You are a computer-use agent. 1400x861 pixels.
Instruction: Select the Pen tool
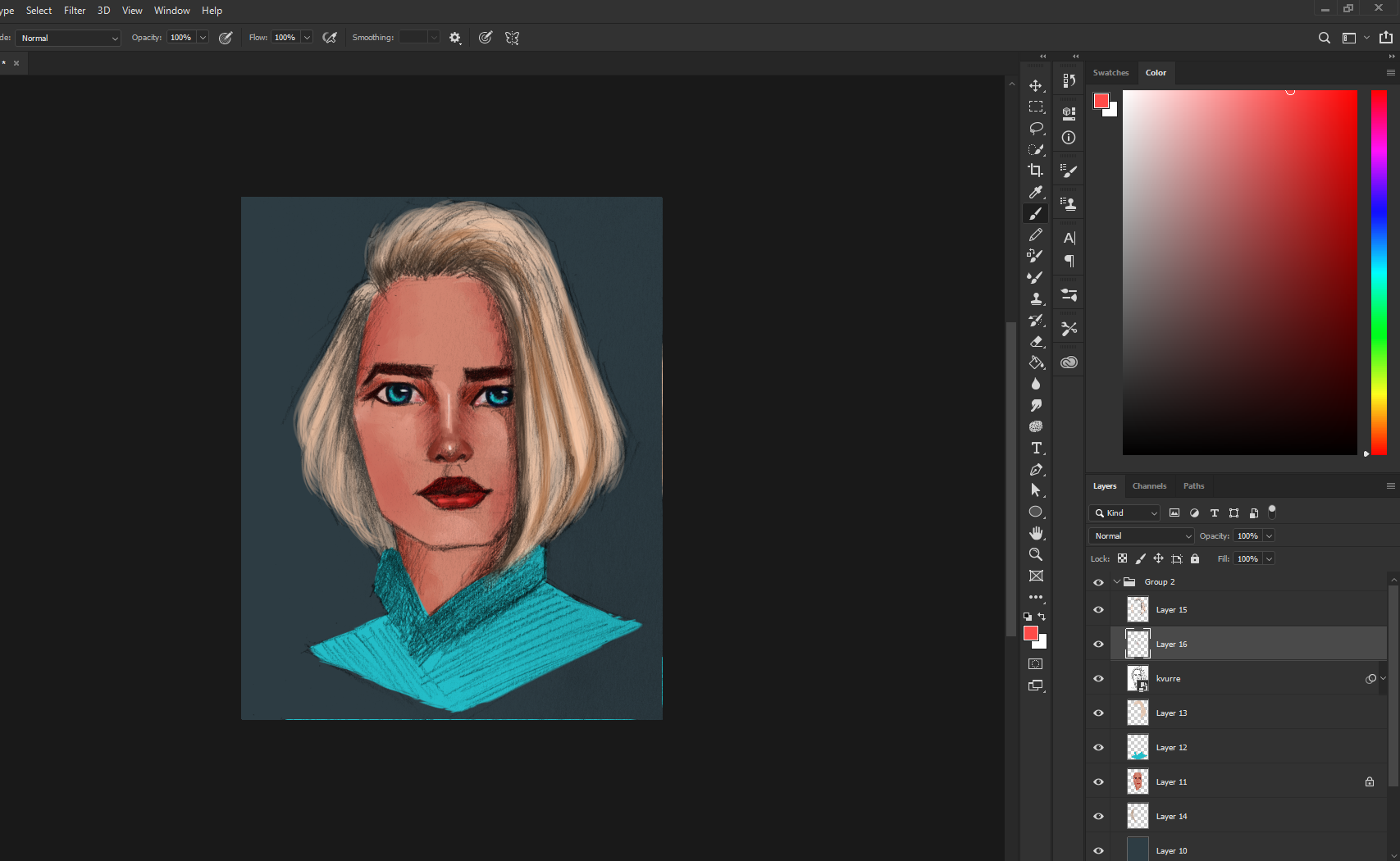(x=1036, y=469)
